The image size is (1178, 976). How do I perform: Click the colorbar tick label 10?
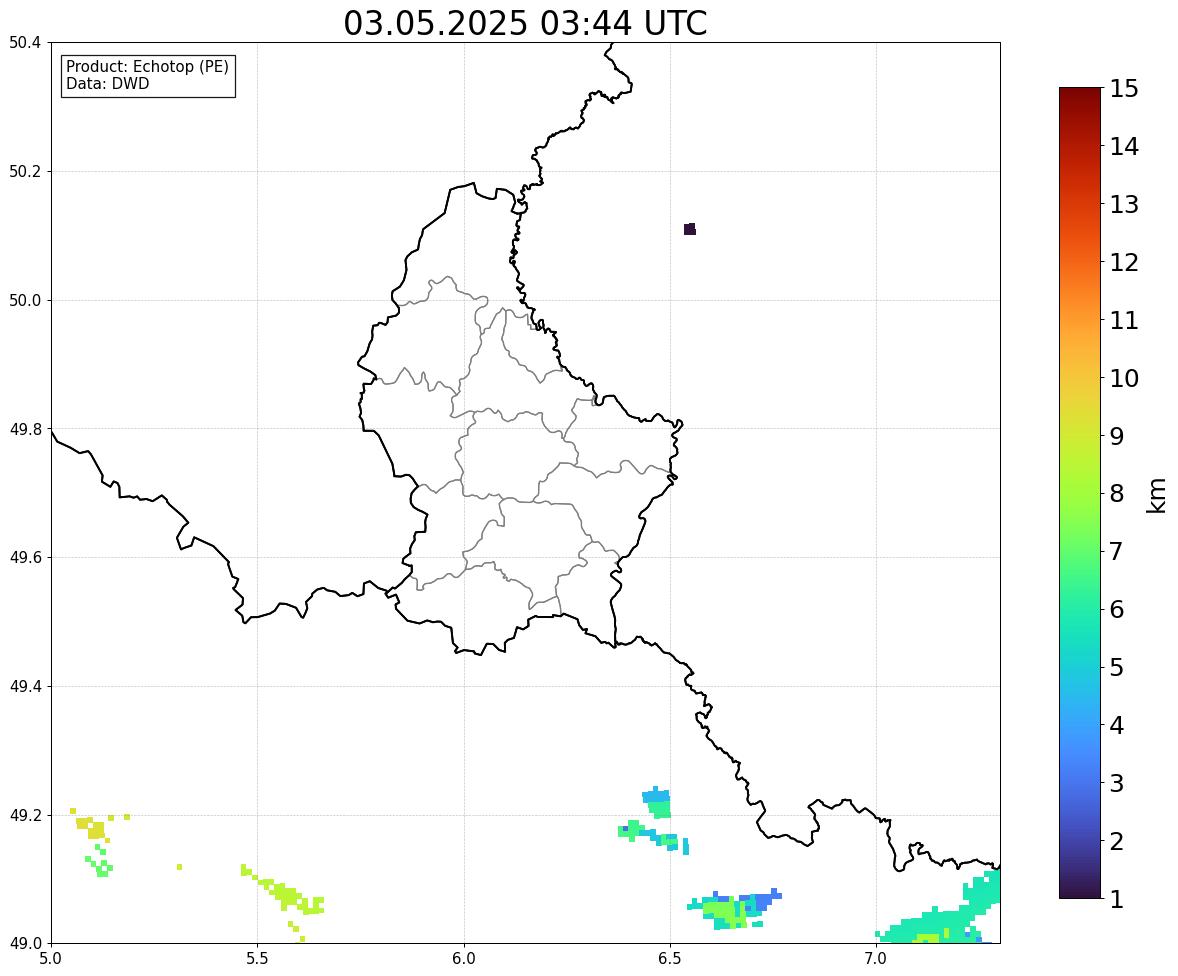(1124, 378)
